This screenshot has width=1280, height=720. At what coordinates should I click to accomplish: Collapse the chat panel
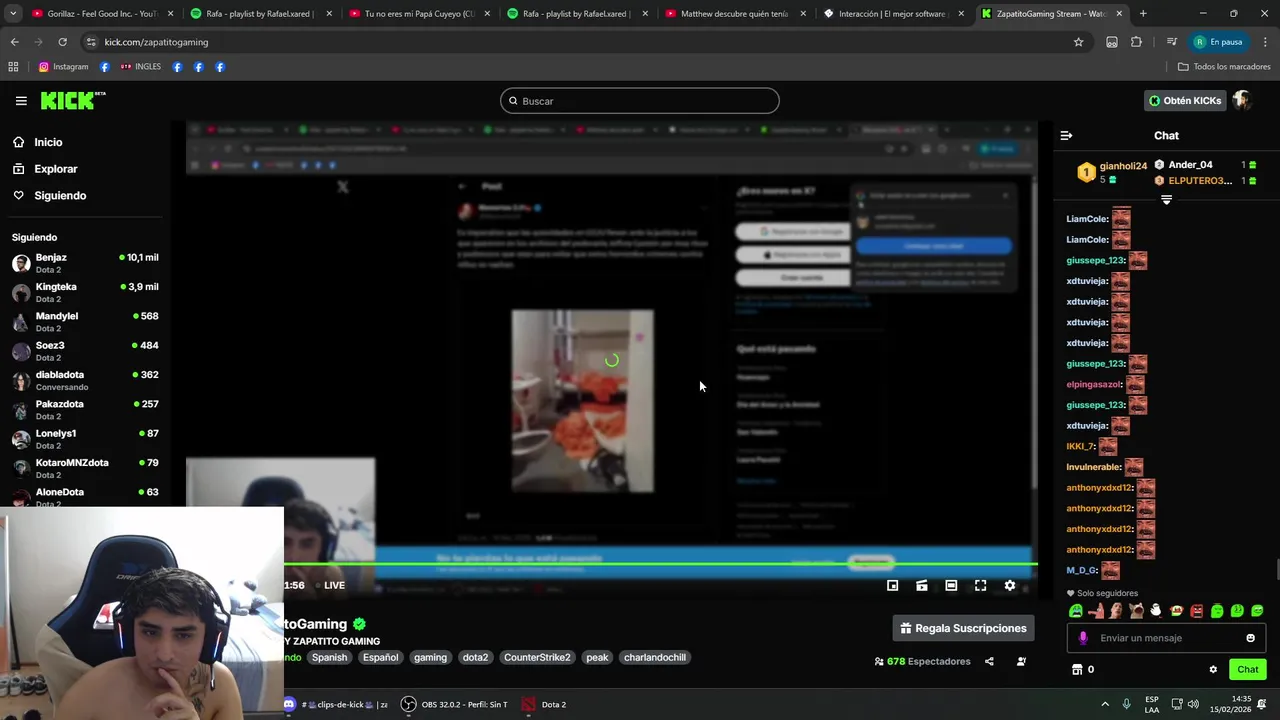pos(1066,135)
